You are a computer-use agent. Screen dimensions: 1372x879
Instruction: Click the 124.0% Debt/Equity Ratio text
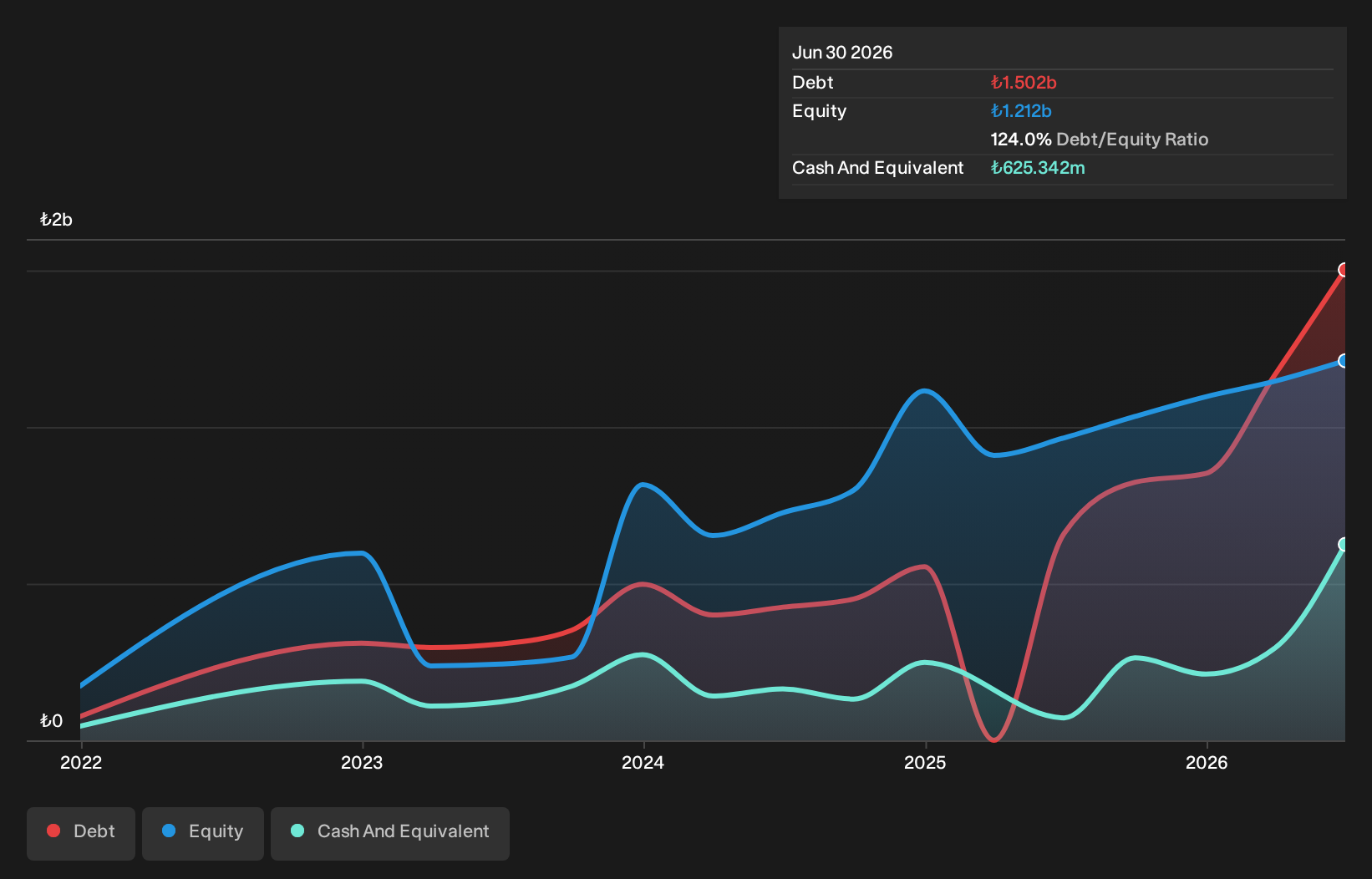[x=1100, y=140]
